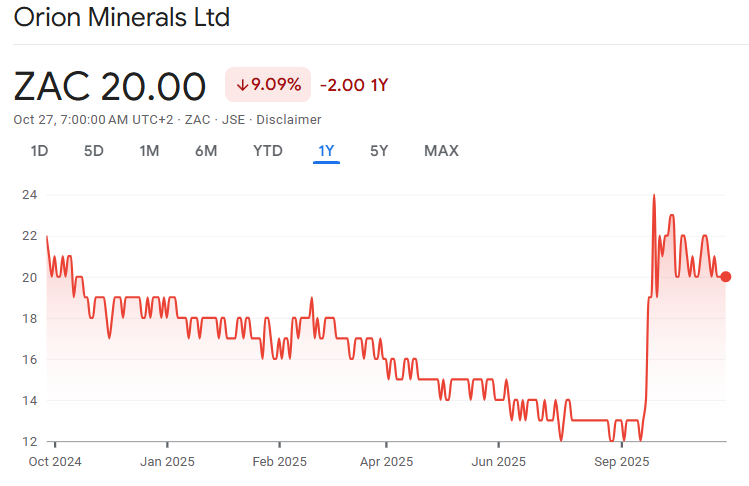
Task: Switch to the 5D range tab
Action: tap(93, 151)
